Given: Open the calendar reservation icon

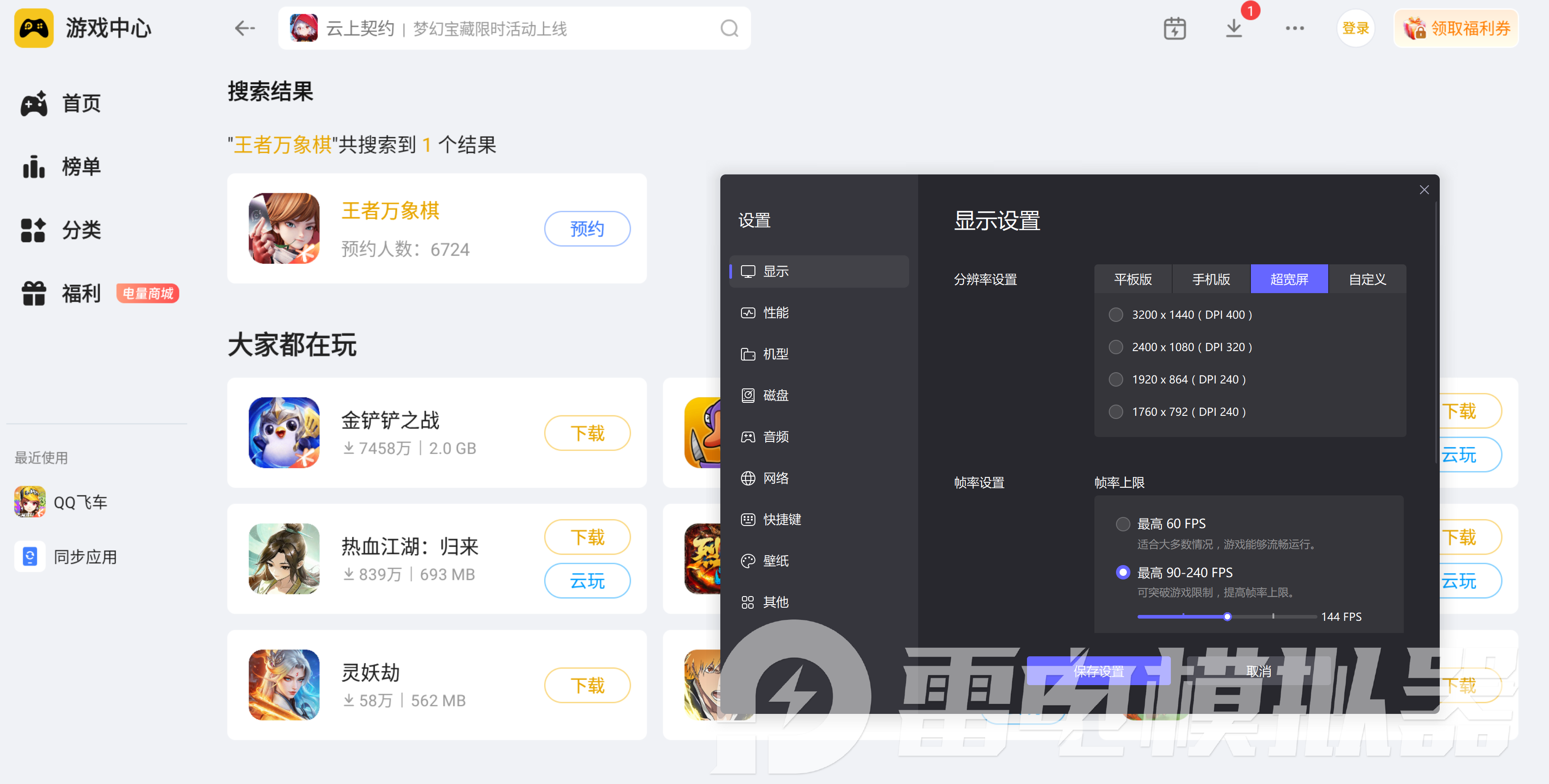Looking at the screenshot, I should pyautogui.click(x=1174, y=28).
